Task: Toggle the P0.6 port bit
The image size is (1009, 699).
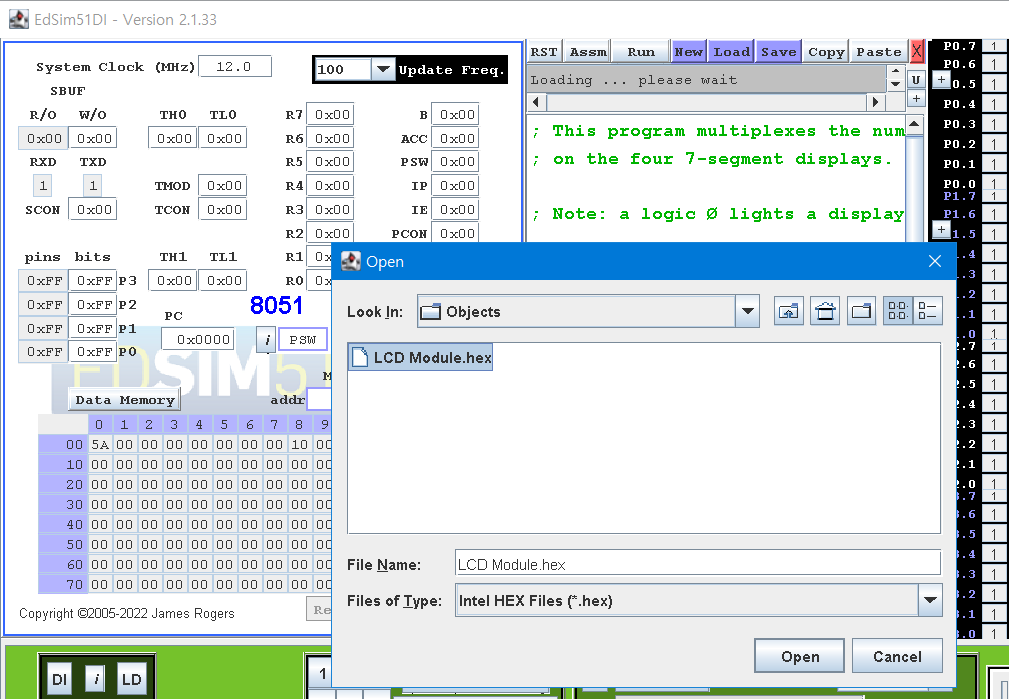Action: click(x=994, y=64)
